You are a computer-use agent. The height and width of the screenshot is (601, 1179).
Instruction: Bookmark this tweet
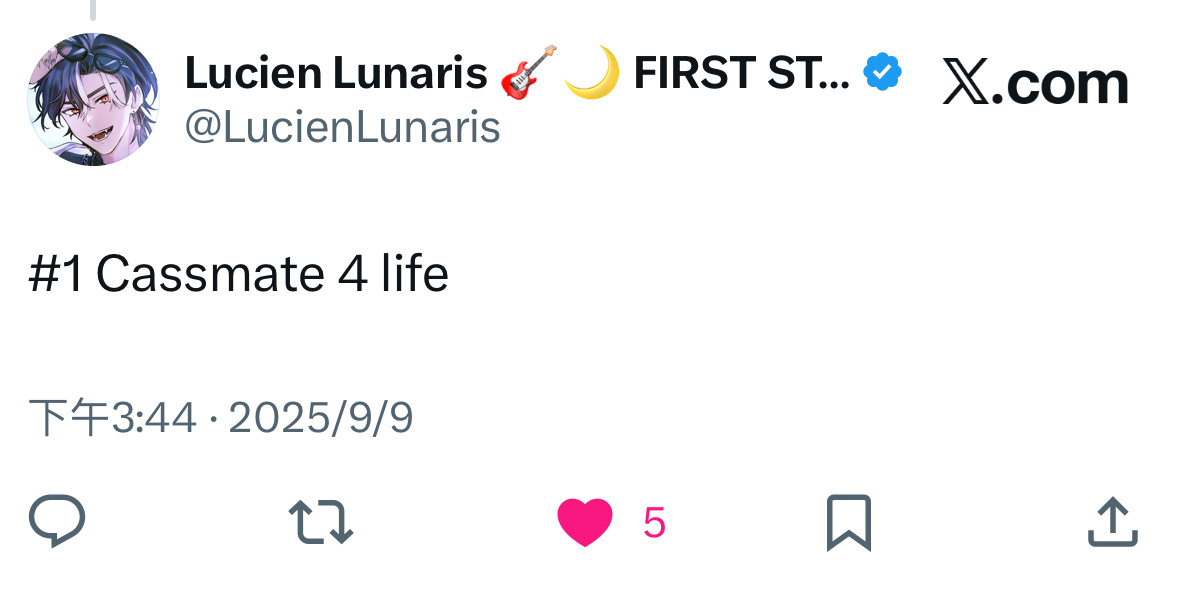[848, 522]
